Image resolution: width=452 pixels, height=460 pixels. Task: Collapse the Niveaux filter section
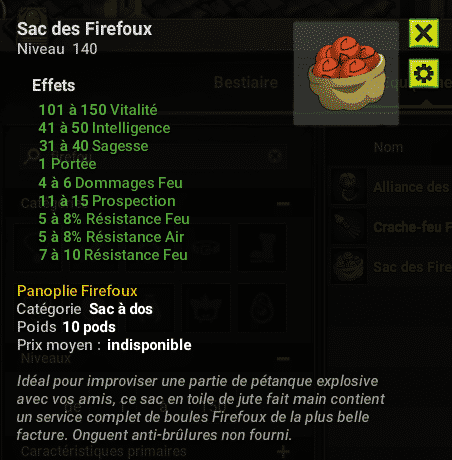(283, 359)
